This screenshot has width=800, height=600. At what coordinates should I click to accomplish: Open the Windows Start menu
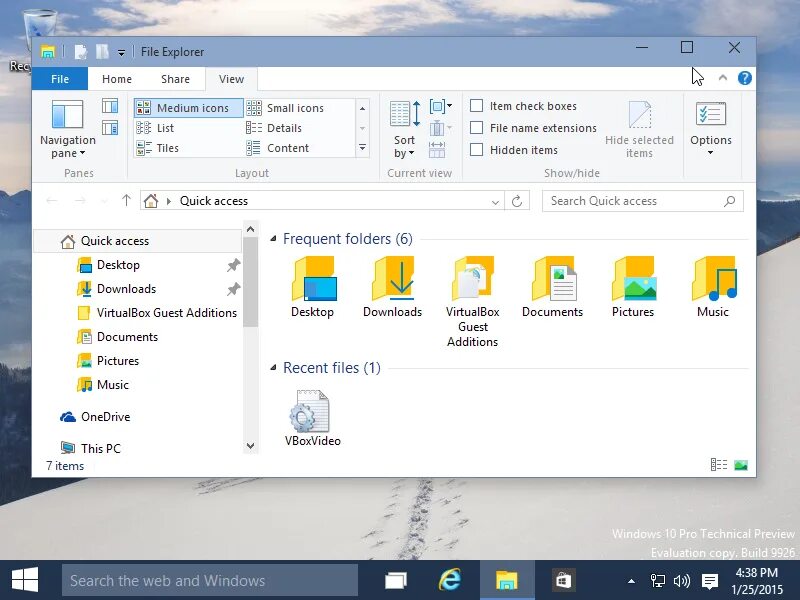[x=24, y=580]
